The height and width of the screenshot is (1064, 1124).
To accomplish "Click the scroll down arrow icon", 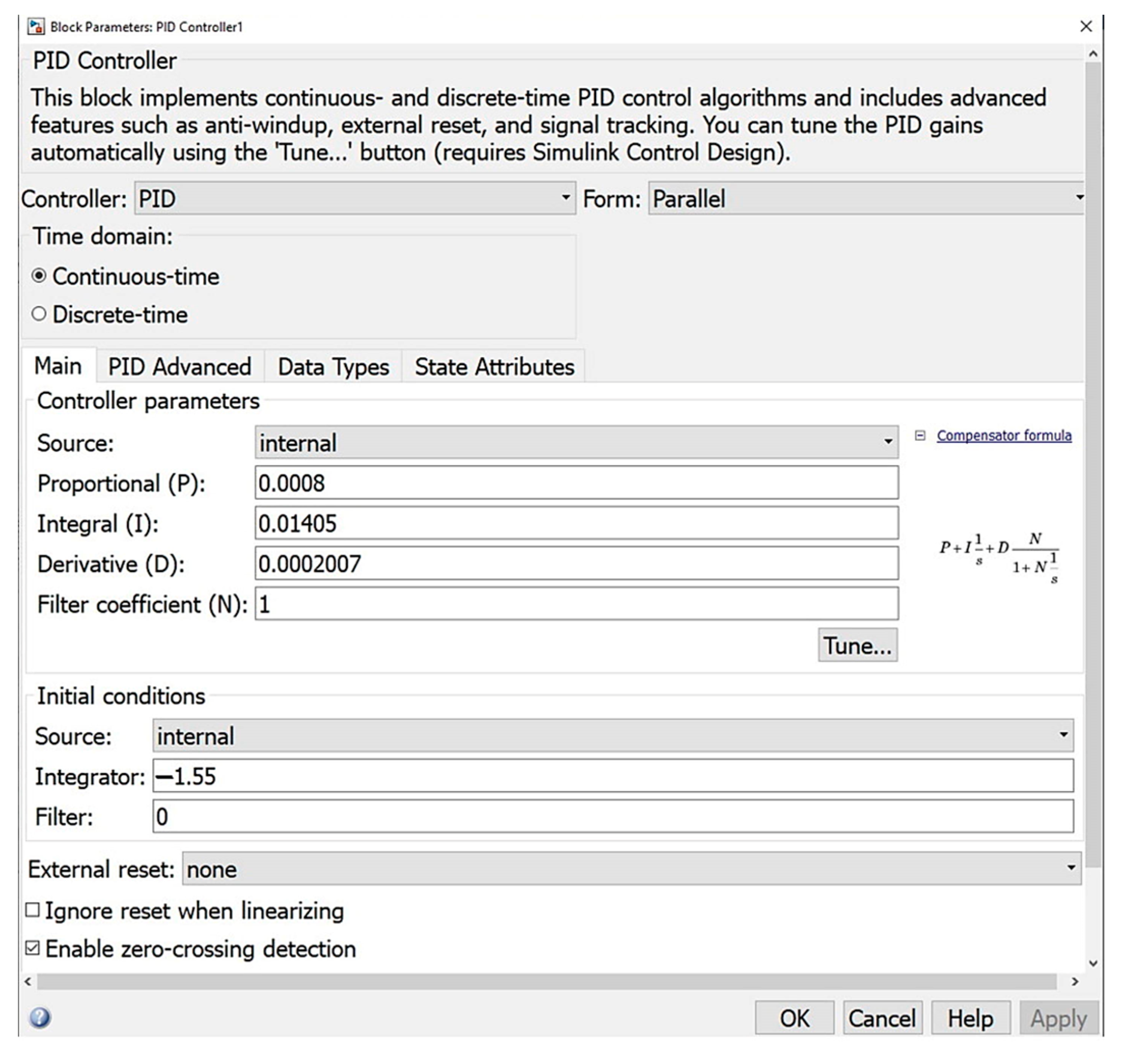I will 1093,963.
